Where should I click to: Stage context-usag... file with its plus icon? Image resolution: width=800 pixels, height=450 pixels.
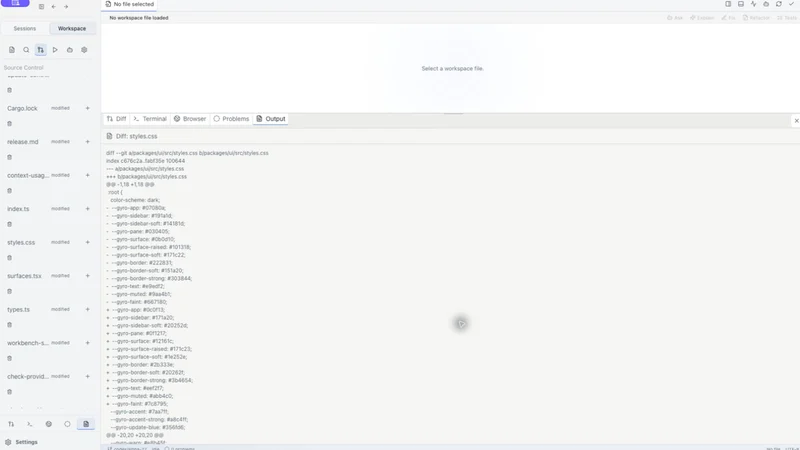[87, 175]
